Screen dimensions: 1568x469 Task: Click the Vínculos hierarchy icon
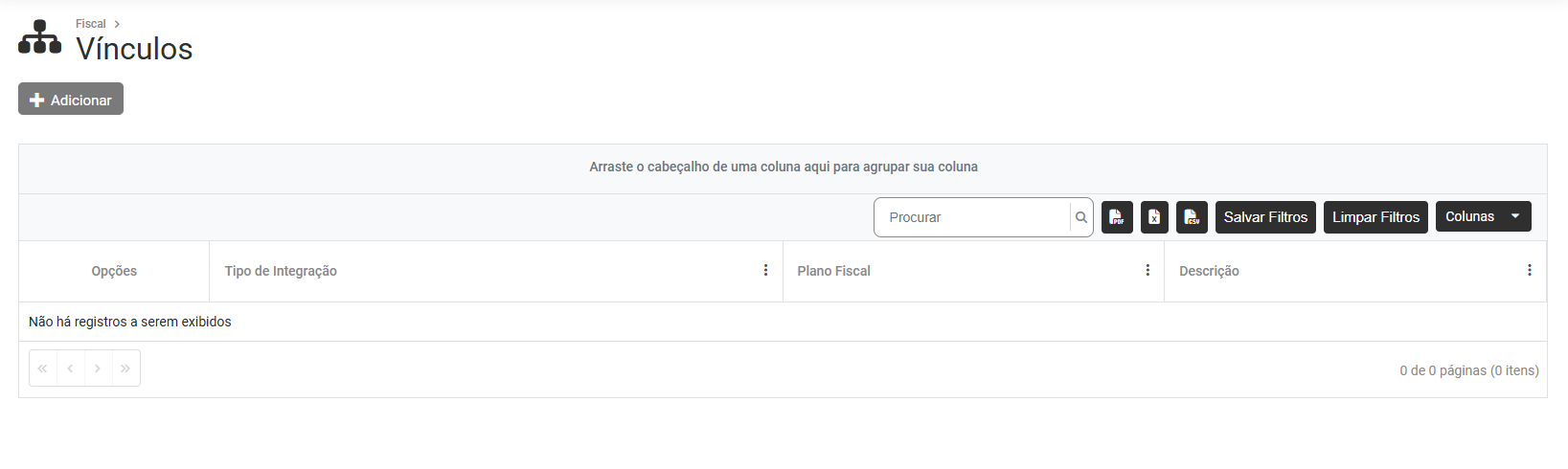click(x=39, y=37)
